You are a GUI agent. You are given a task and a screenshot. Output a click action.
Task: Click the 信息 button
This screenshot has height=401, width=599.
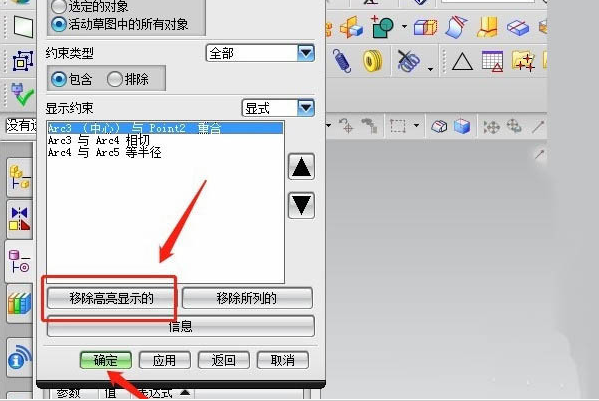181,326
